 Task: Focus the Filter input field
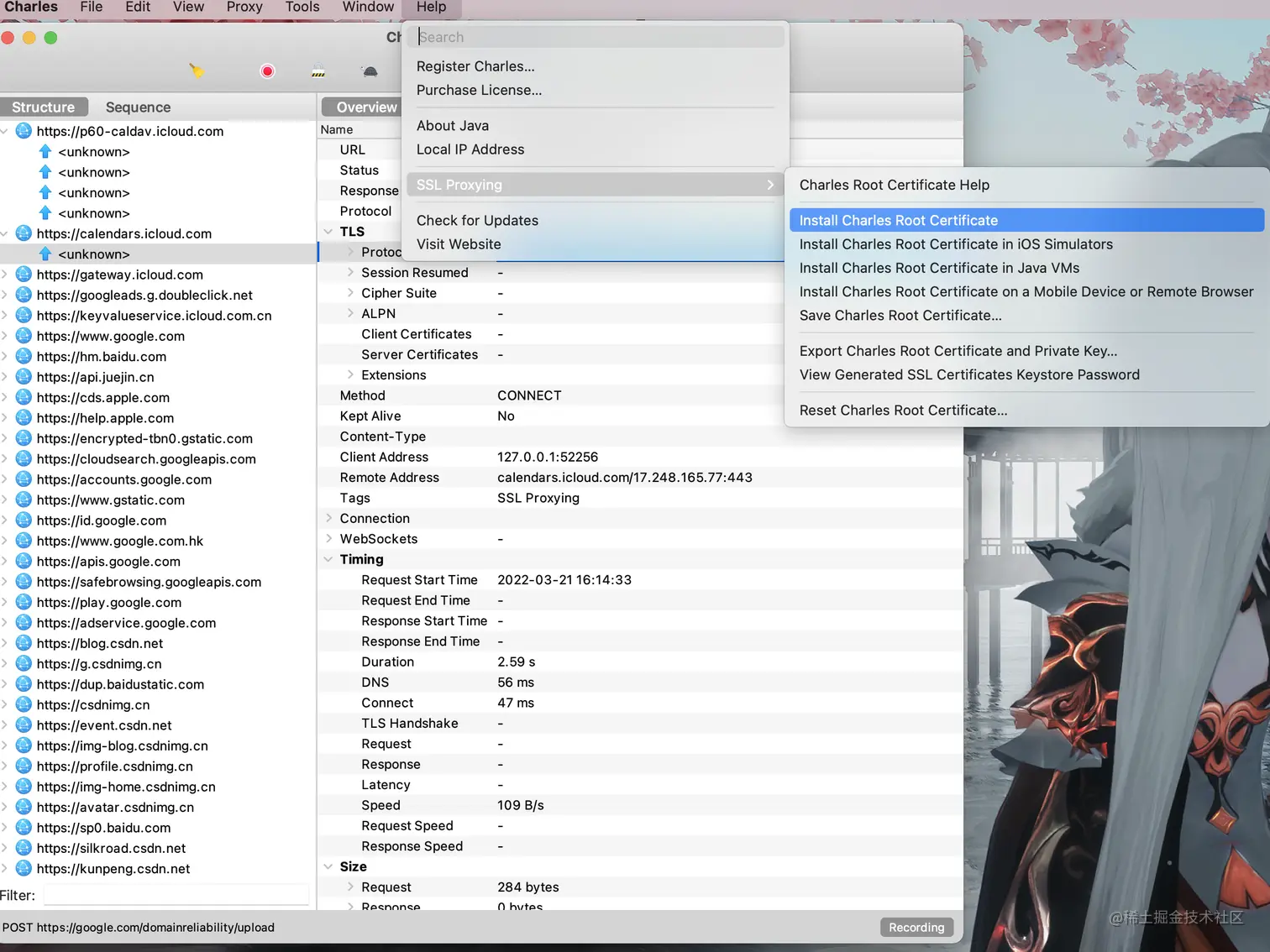[x=176, y=895]
